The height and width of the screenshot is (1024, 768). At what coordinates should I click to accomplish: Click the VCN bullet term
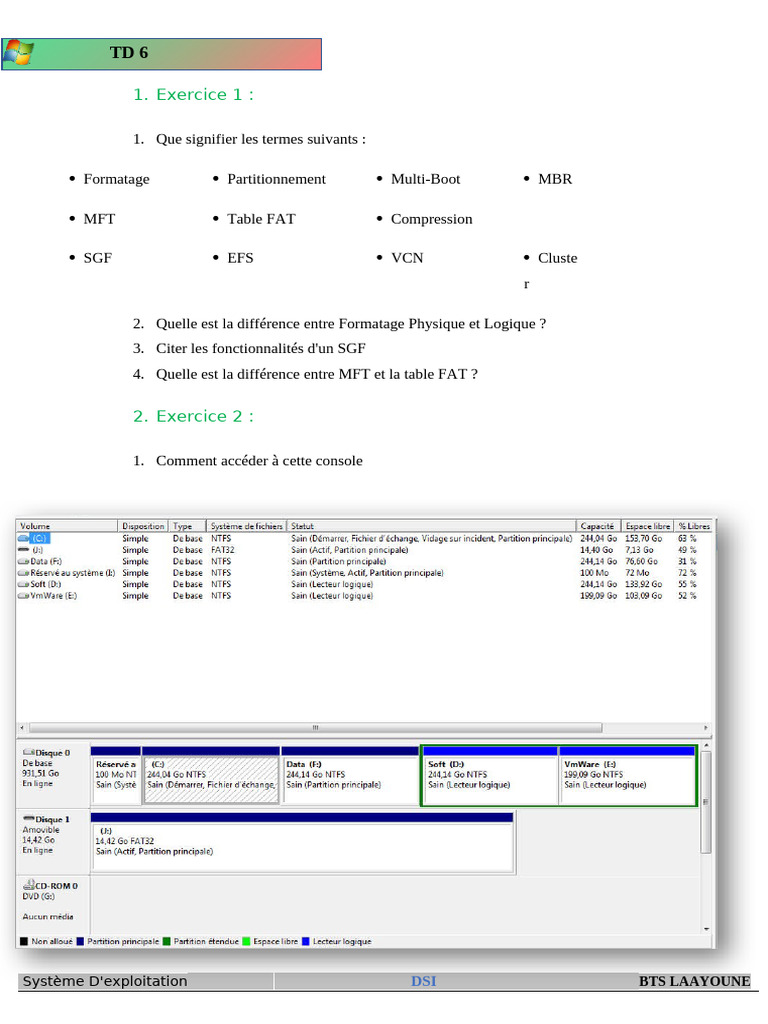click(407, 258)
